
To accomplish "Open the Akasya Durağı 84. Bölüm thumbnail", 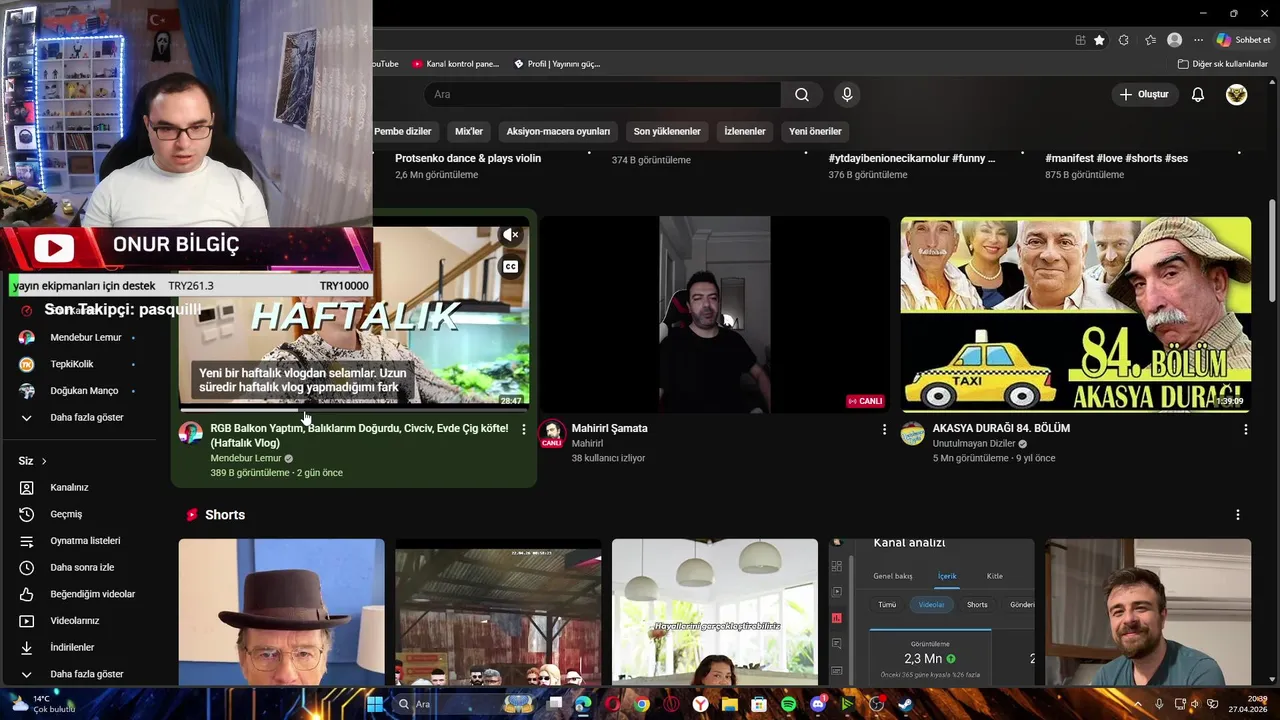I will [1075, 314].
